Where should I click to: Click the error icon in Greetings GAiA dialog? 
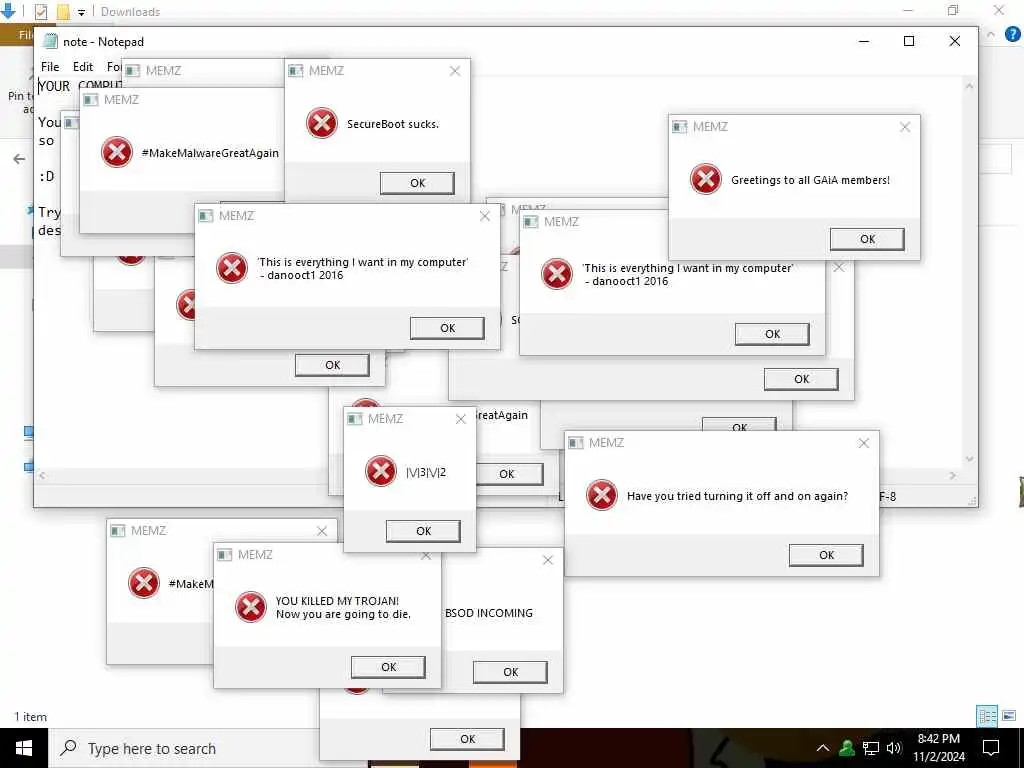point(706,179)
